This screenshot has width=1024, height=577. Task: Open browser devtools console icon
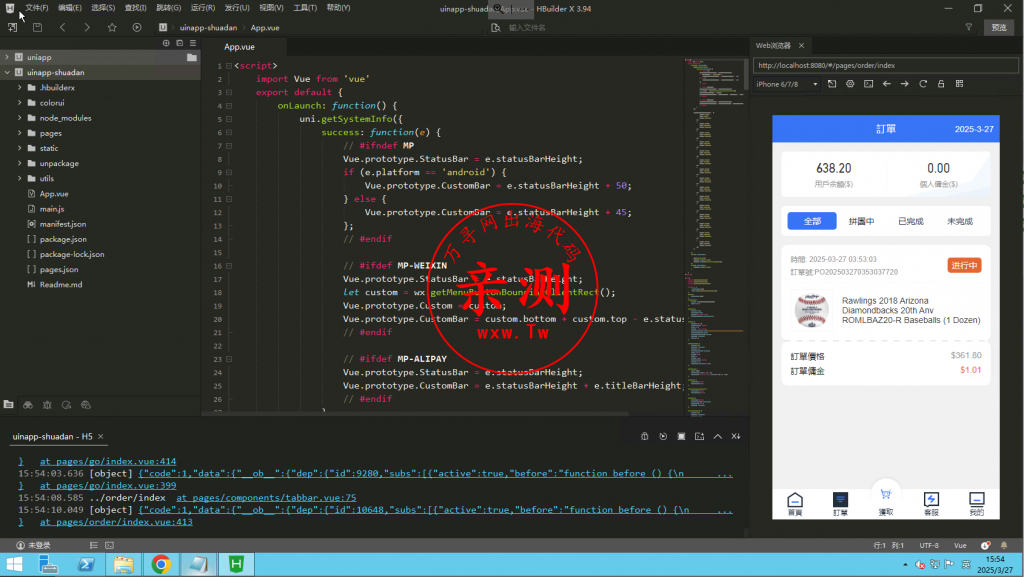click(868, 84)
